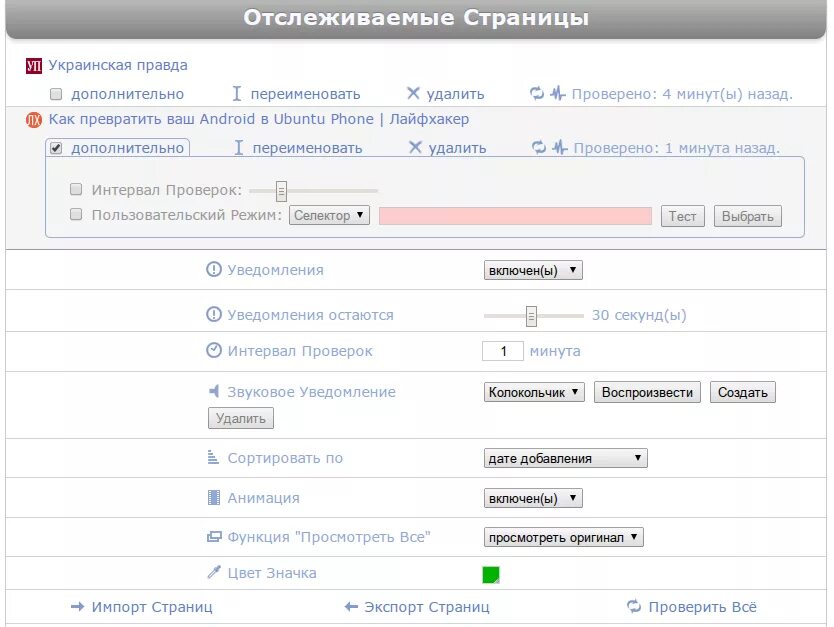Viewport: 834px width, 627px height.
Task: Open просмотреть оригинал dropdown
Action: pos(563,537)
